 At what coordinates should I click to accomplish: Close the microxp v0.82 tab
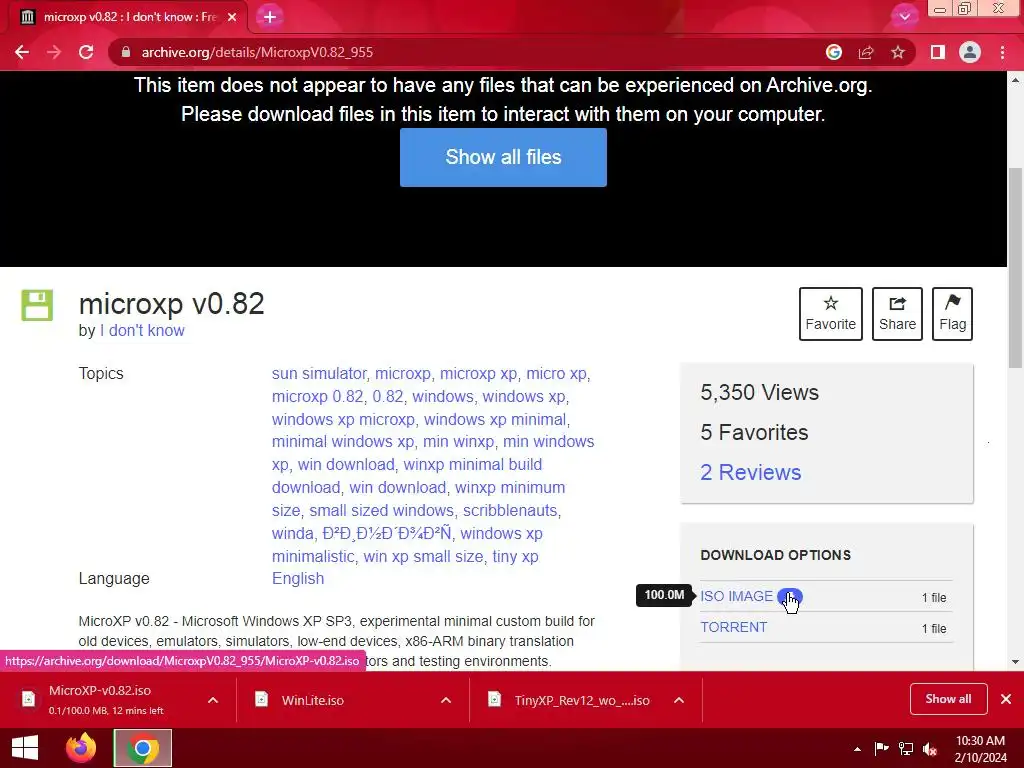point(232,17)
